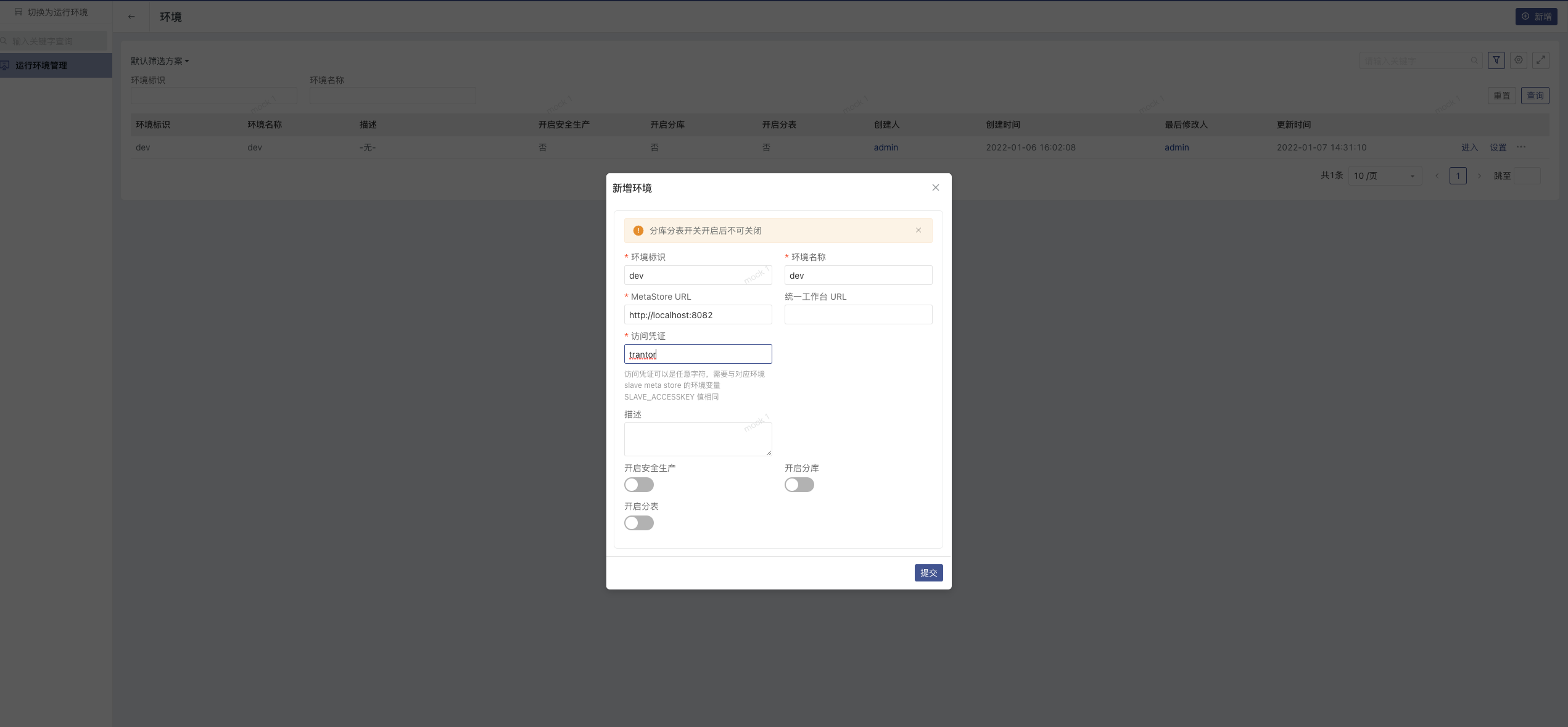Click the 开启安全生产 column header
The image size is (1568, 727).
(564, 125)
